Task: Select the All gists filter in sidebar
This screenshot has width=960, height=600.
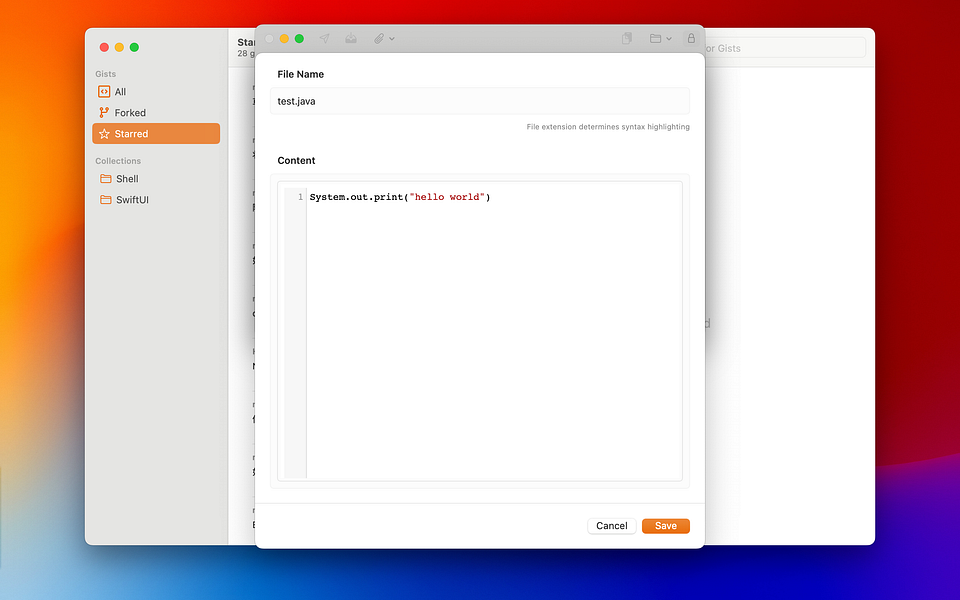Action: (117, 91)
